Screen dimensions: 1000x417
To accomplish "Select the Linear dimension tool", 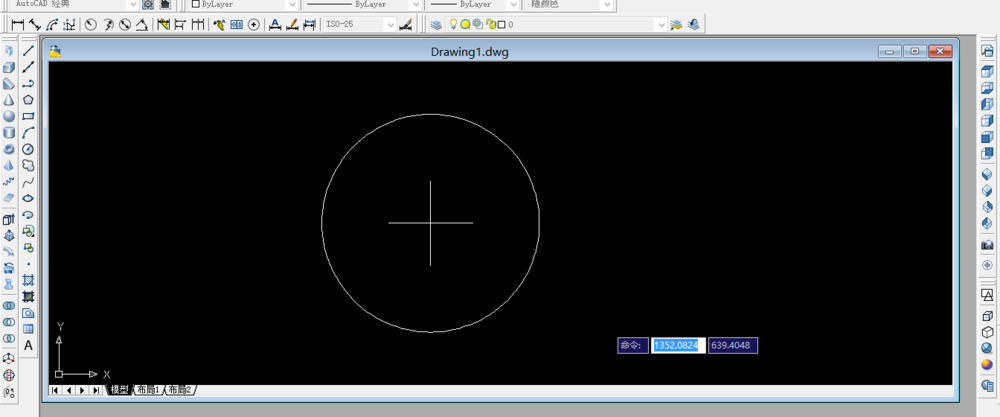I will pos(18,25).
